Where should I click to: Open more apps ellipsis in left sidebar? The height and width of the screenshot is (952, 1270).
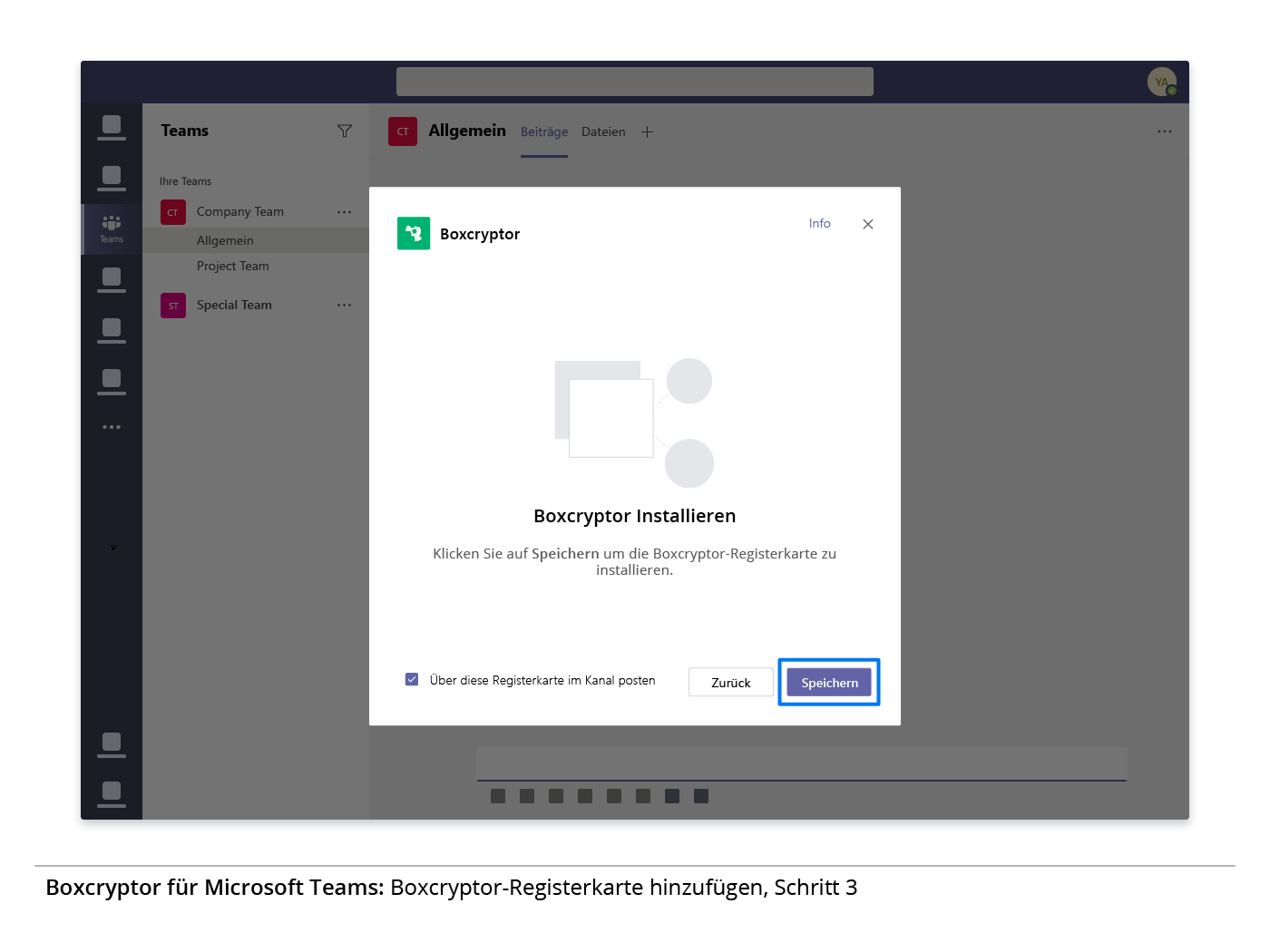click(x=112, y=427)
